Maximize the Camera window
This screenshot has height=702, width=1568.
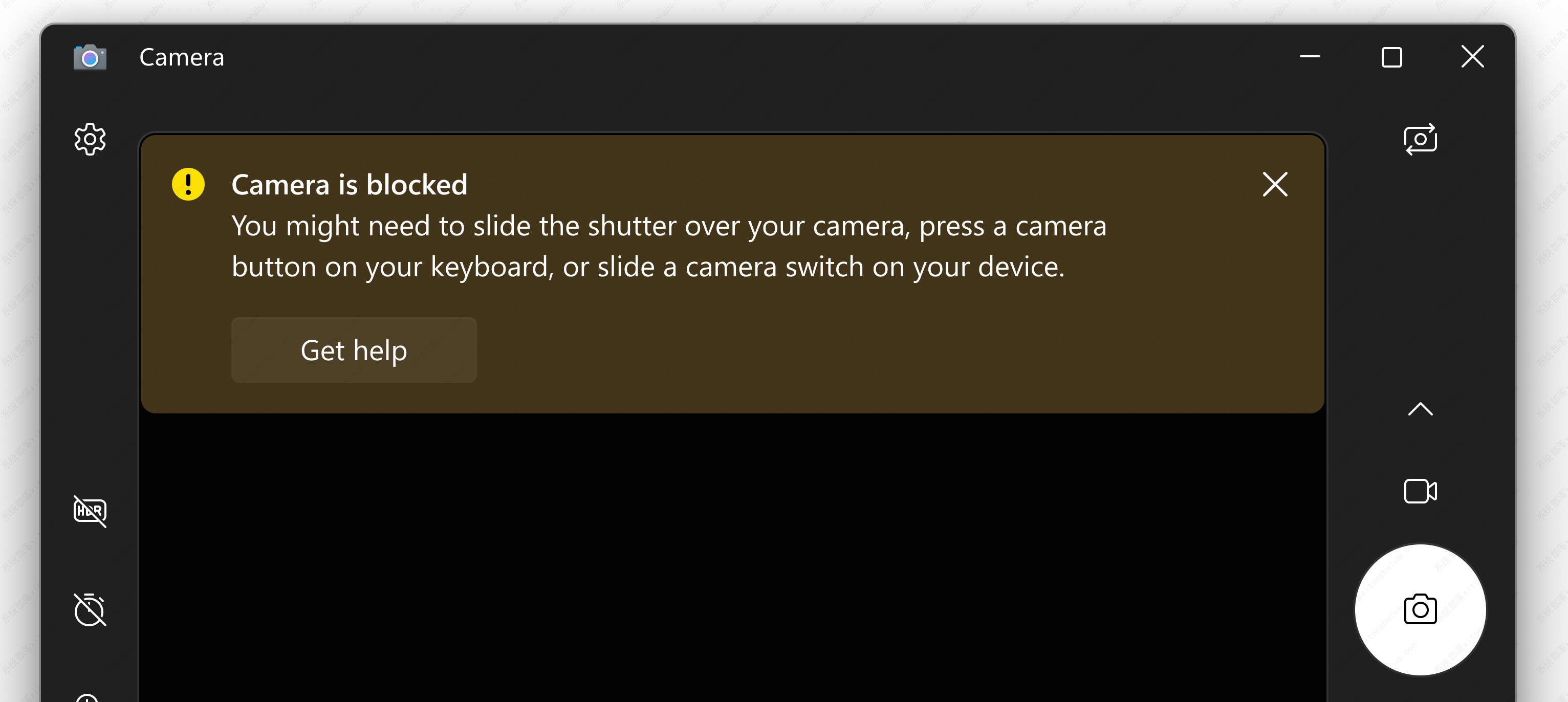(1391, 57)
